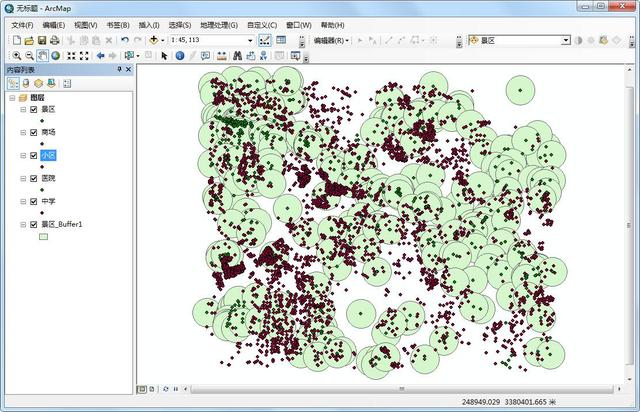Screen dimensions: 640x412
Task: Switch to List By Drawing Order
Action: [x=13, y=84]
